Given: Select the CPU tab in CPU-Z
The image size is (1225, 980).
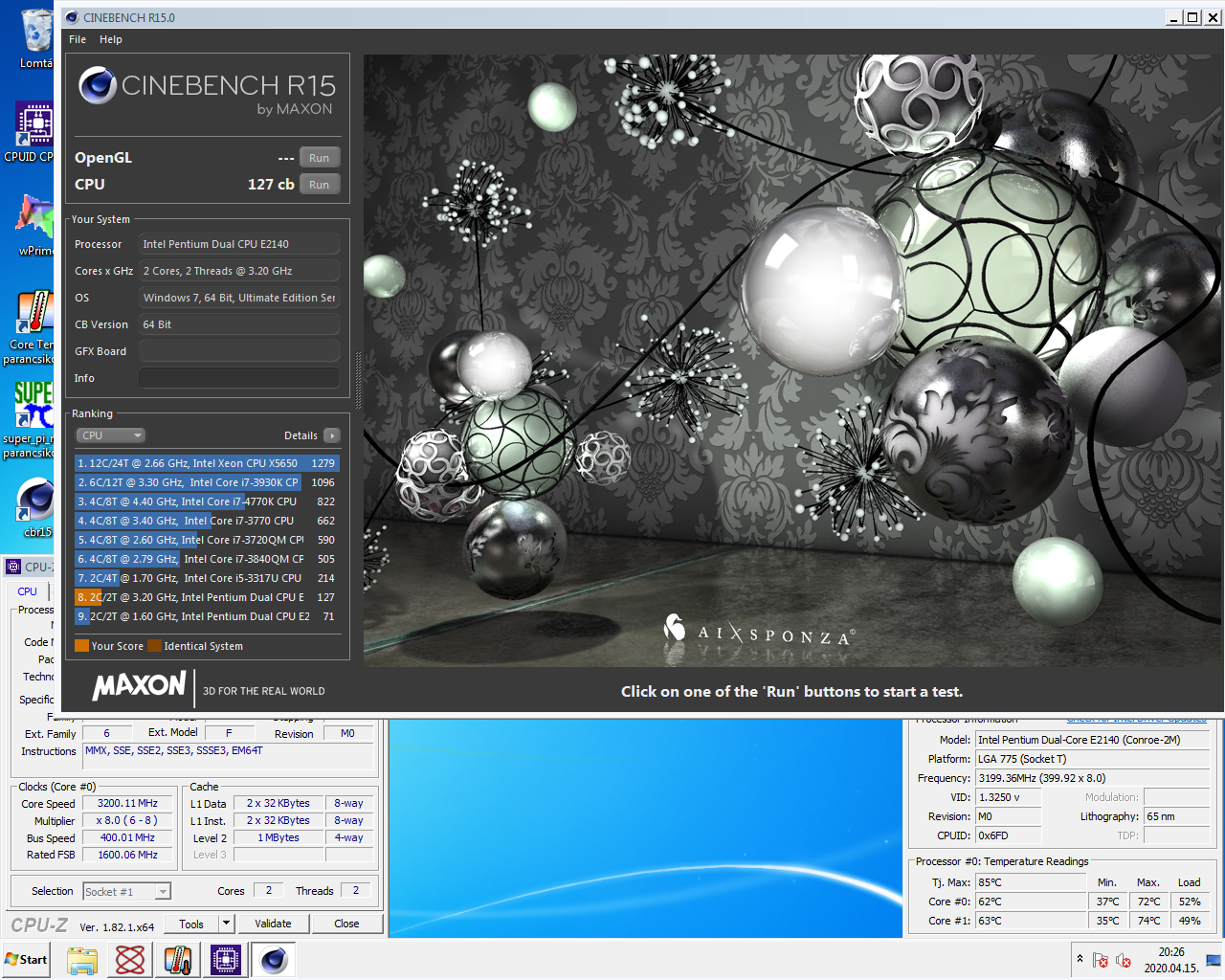Looking at the screenshot, I should [28, 591].
